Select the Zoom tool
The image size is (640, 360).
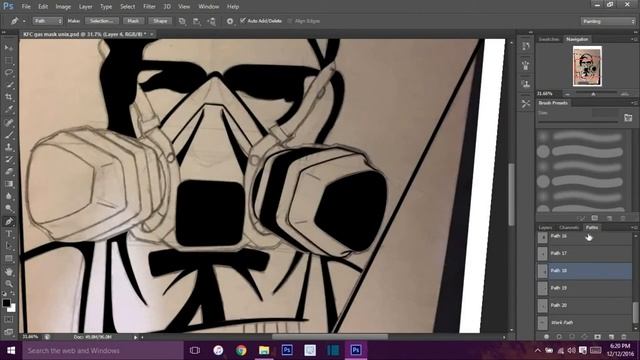pos(9,284)
